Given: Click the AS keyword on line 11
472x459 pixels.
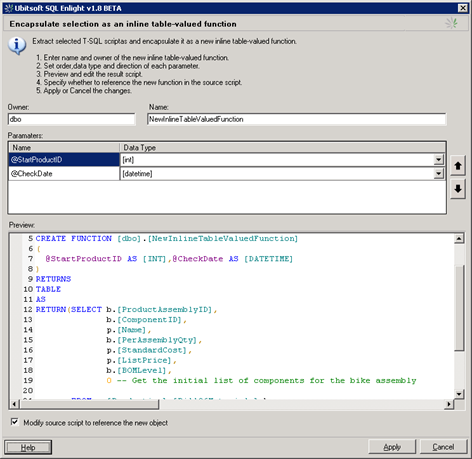Looking at the screenshot, I should tap(41, 299).
